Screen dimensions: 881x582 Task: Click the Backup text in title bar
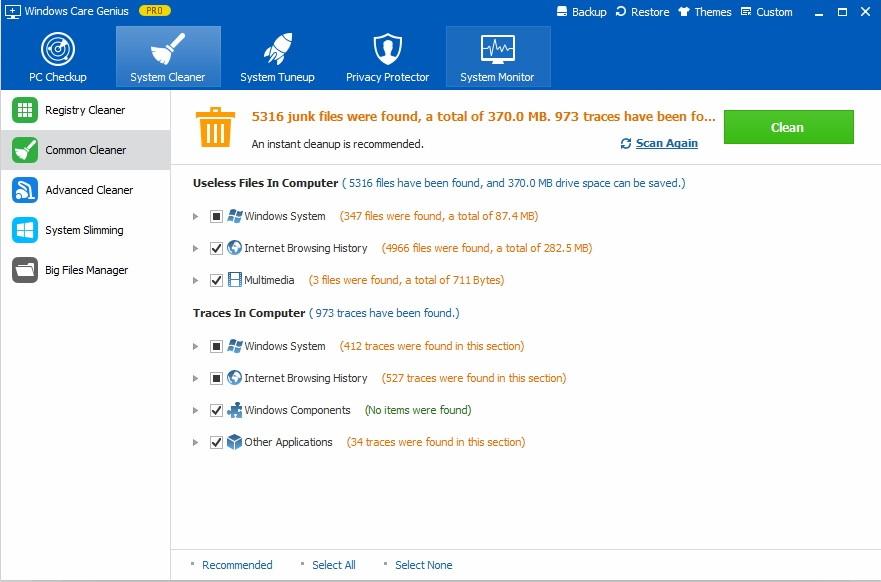[589, 12]
